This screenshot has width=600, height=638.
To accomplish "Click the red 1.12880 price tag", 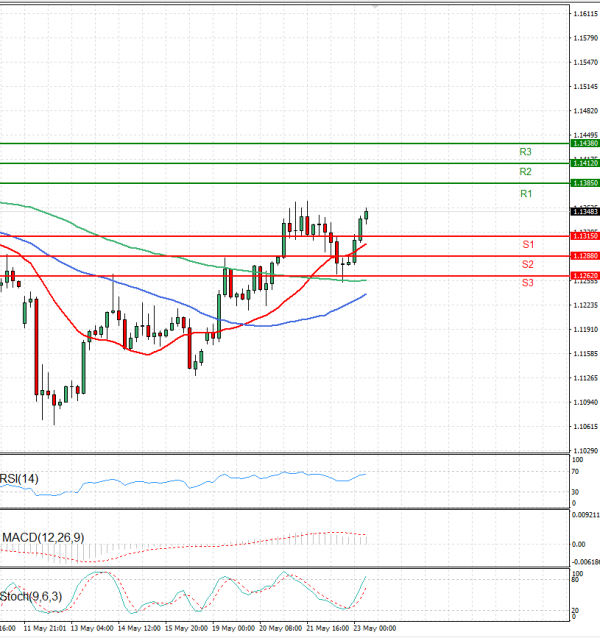I will (584, 256).
